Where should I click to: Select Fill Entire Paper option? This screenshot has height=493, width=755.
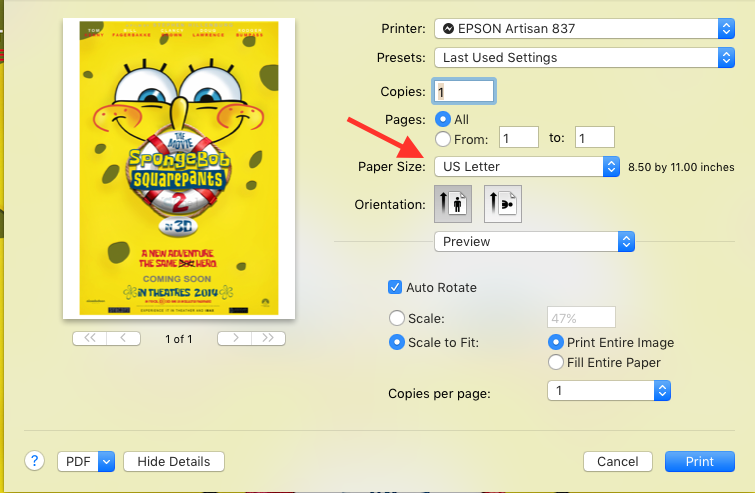pos(556,362)
